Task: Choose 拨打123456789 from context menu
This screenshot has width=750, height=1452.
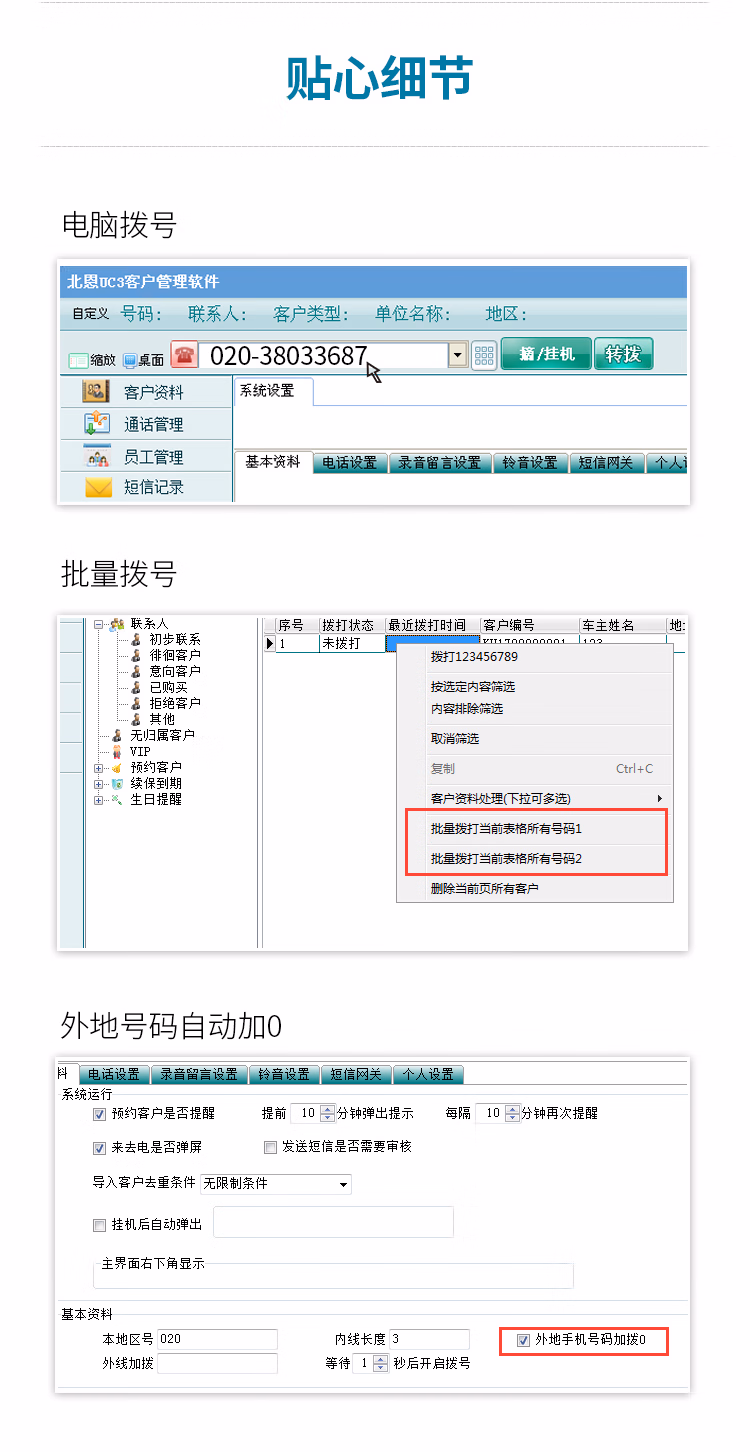Action: [x=474, y=657]
